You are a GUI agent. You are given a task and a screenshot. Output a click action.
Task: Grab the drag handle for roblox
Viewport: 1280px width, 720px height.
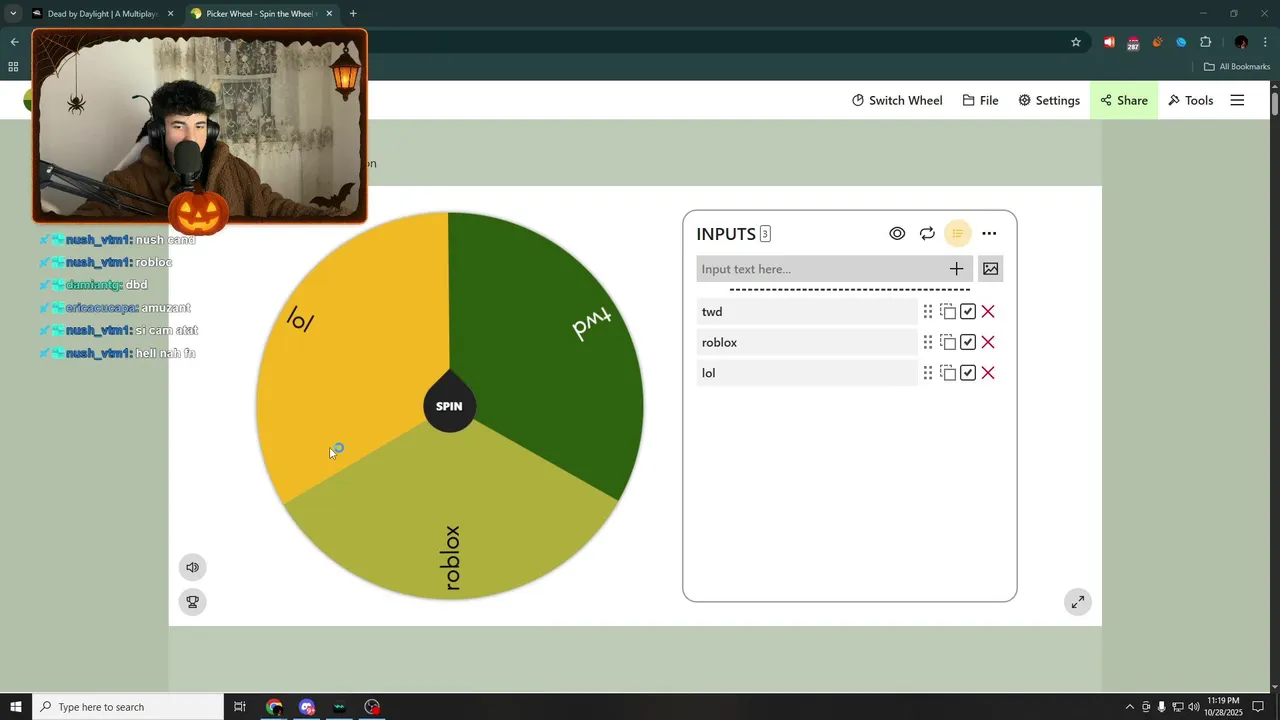pyautogui.click(x=927, y=342)
